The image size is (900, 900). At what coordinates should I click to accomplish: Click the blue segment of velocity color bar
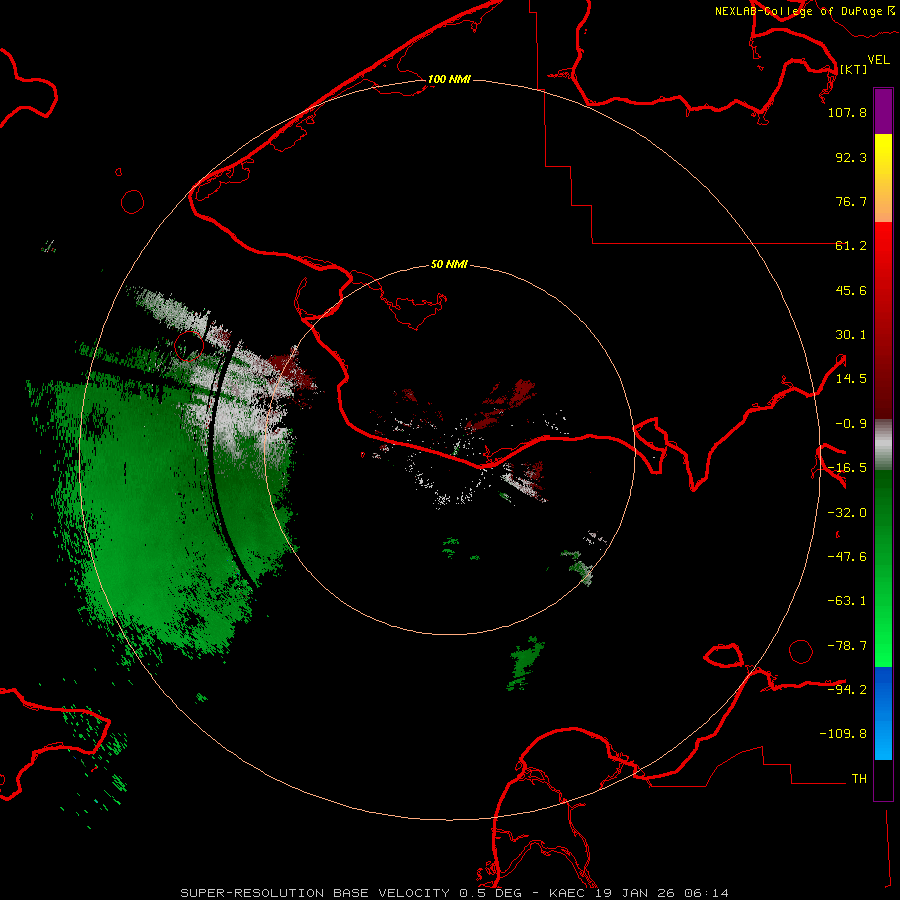tap(883, 713)
